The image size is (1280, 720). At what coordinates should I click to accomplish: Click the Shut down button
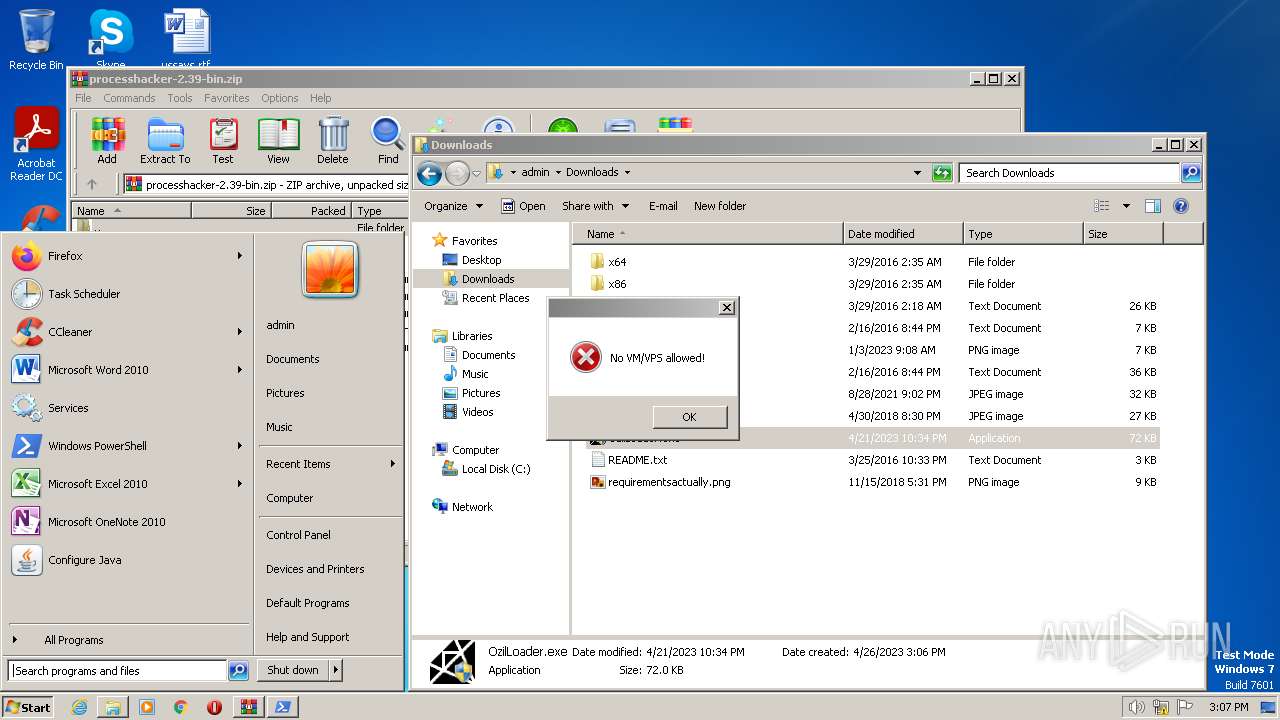(293, 670)
